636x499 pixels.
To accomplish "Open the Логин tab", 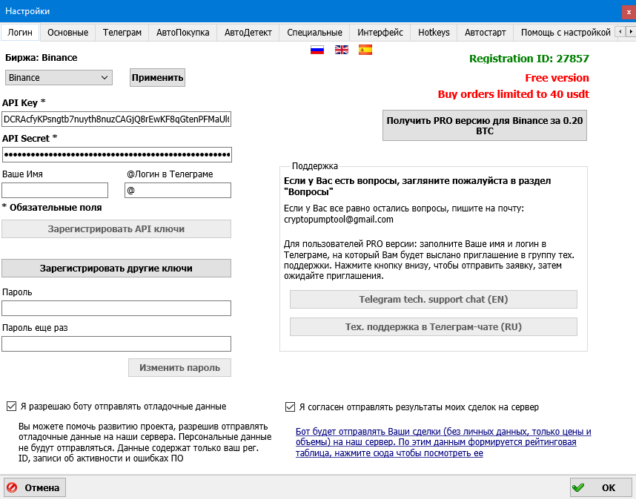I will click(x=20, y=32).
